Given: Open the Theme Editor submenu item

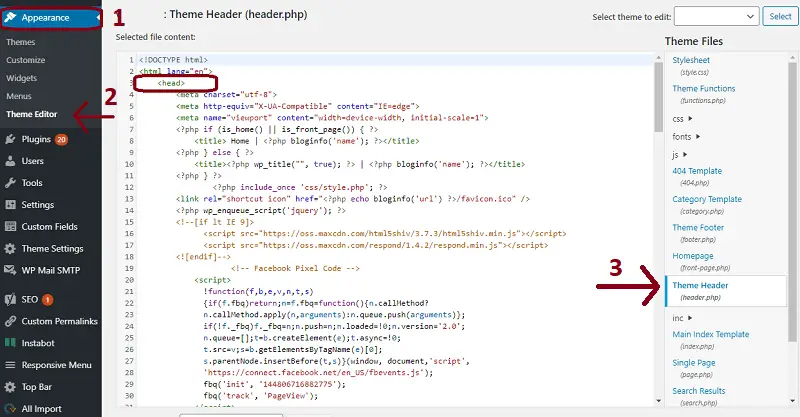Looking at the screenshot, I should 32,114.
